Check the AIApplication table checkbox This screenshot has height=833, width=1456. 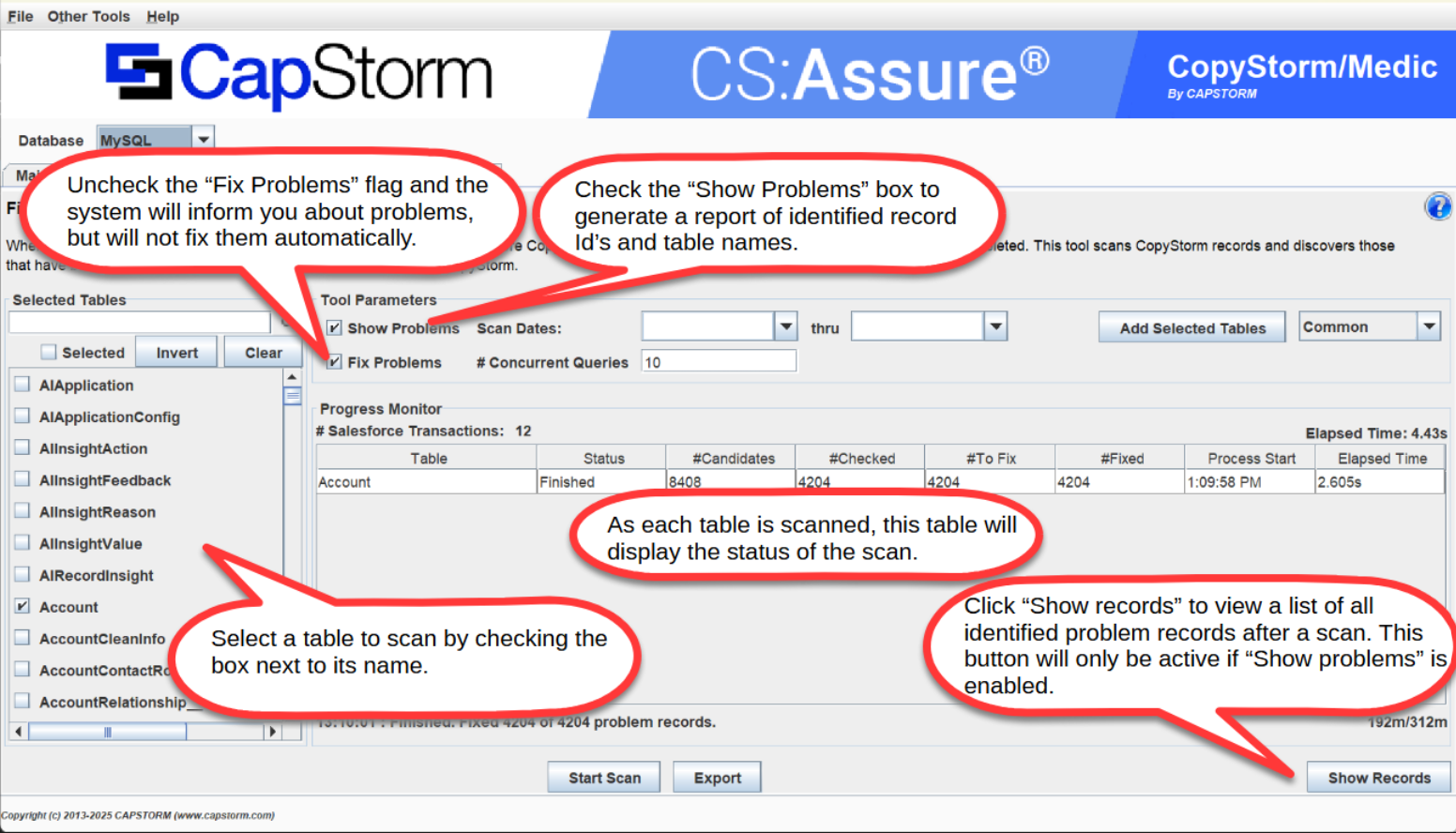[x=23, y=384]
